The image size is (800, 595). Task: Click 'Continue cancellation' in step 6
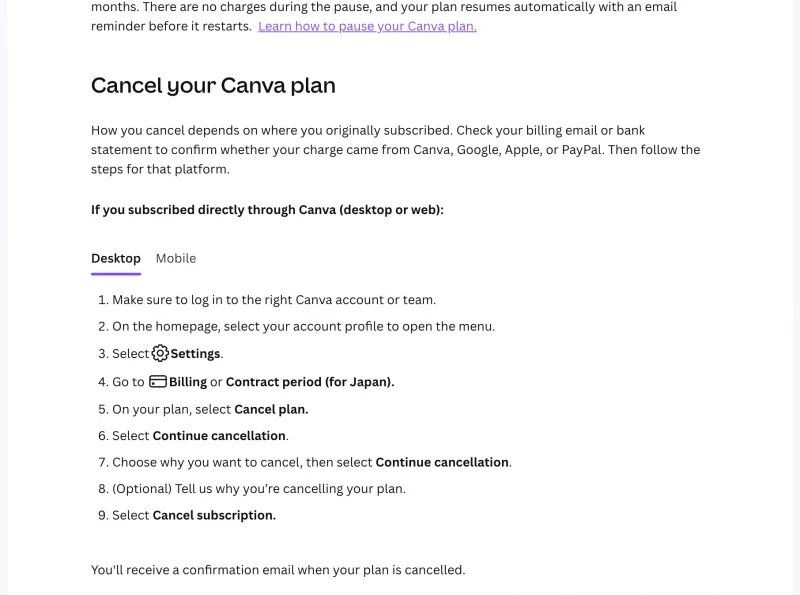219,436
